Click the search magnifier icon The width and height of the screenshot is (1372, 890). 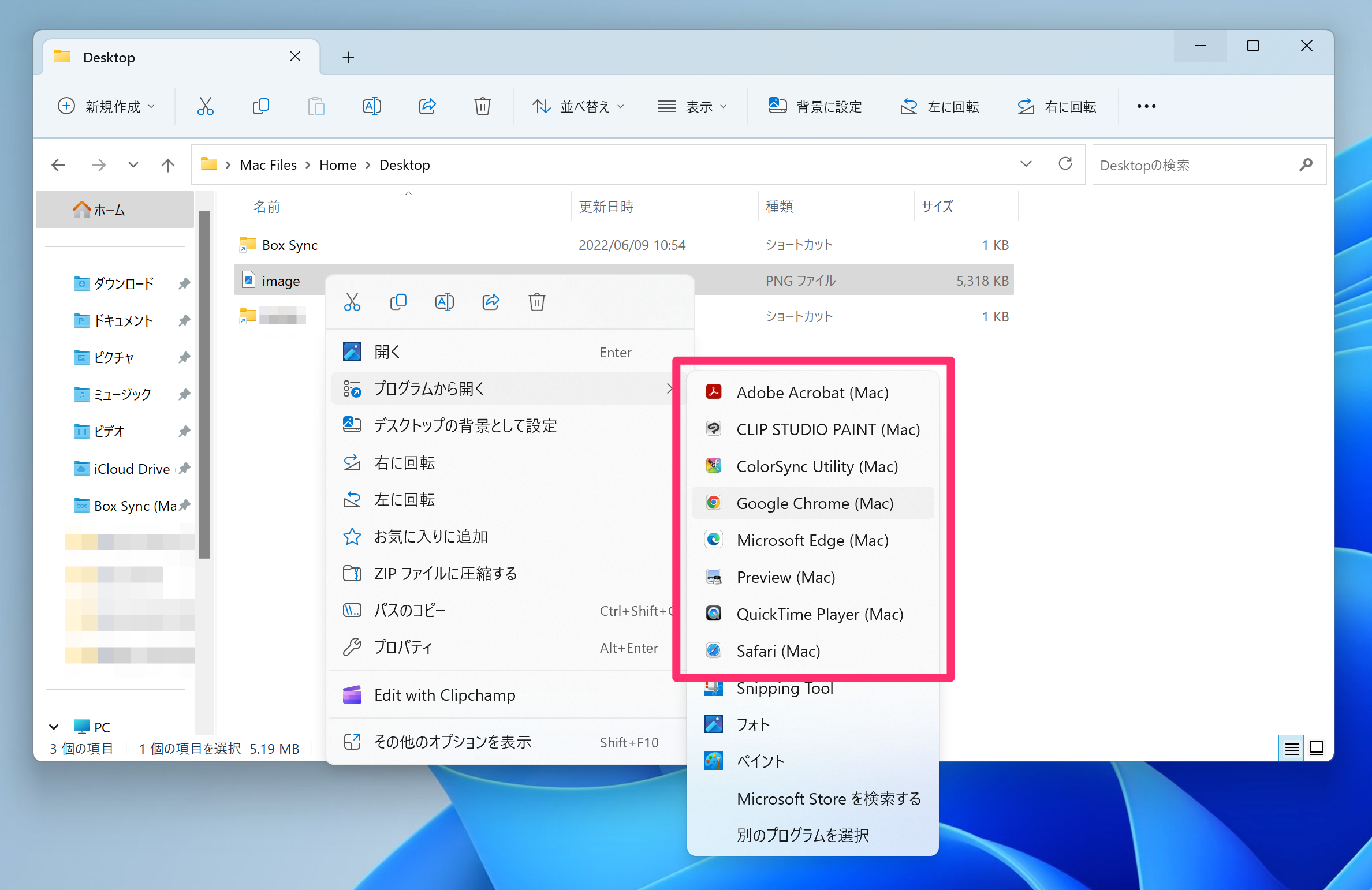click(x=1306, y=165)
